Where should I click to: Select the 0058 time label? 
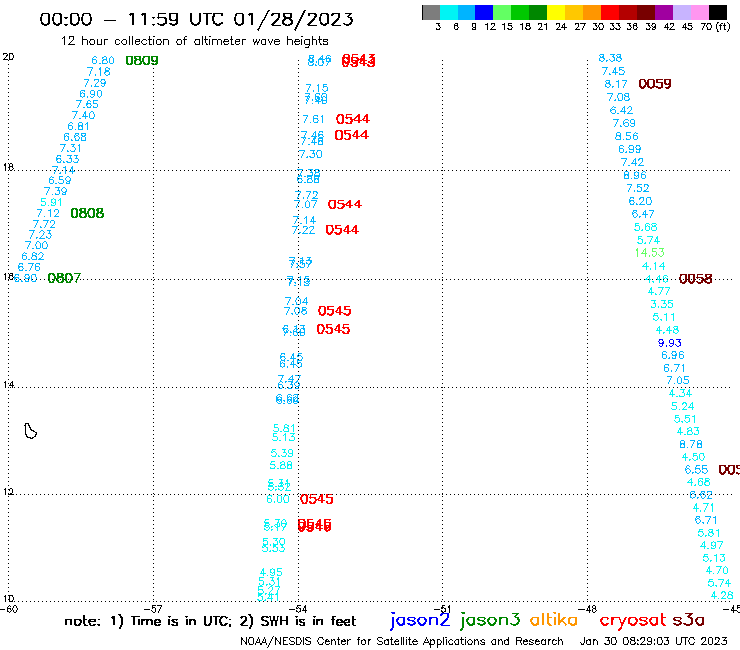tap(695, 279)
